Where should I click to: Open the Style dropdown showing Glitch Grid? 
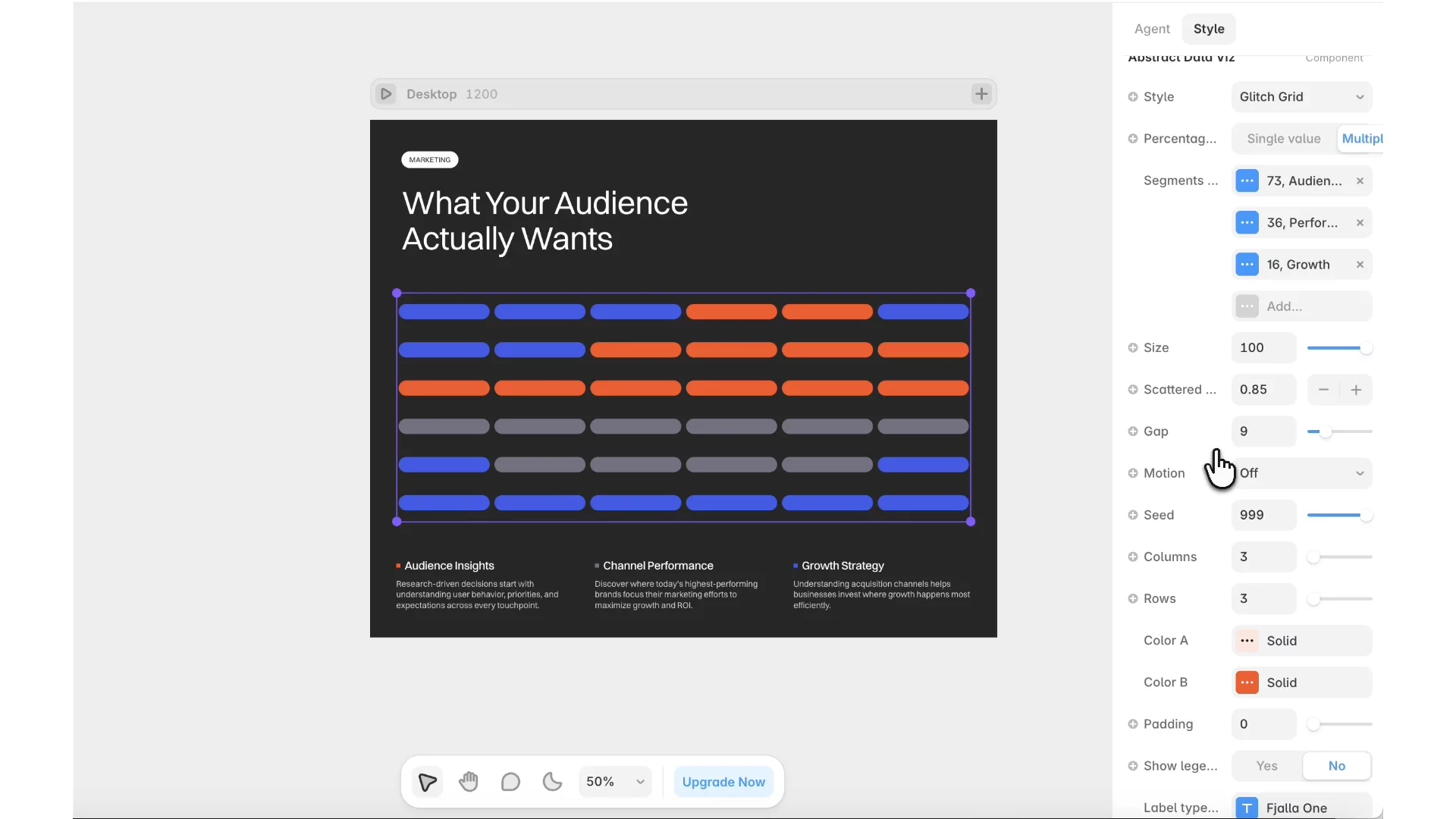[x=1301, y=97]
